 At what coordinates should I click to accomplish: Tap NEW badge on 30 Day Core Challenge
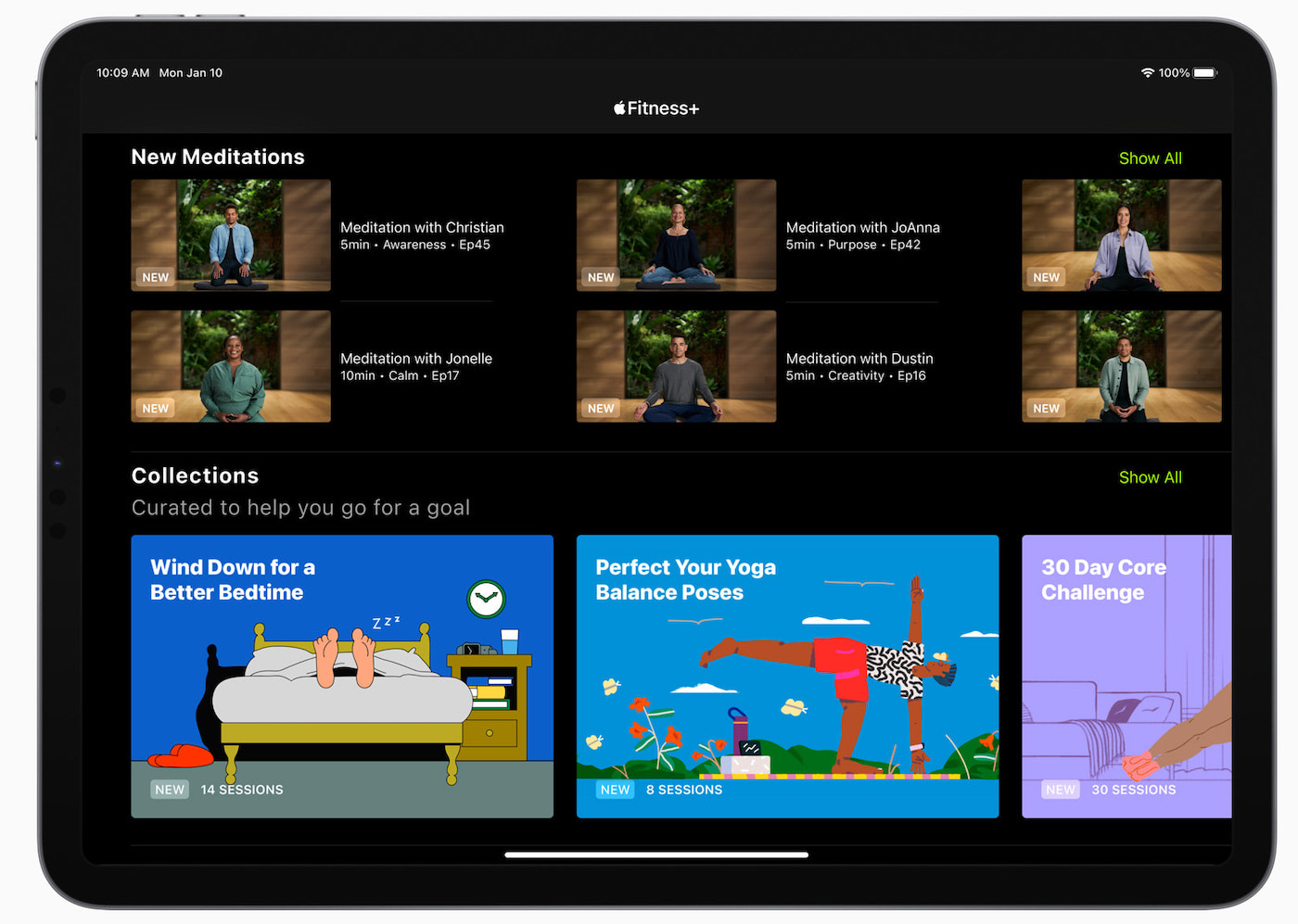(x=1061, y=790)
